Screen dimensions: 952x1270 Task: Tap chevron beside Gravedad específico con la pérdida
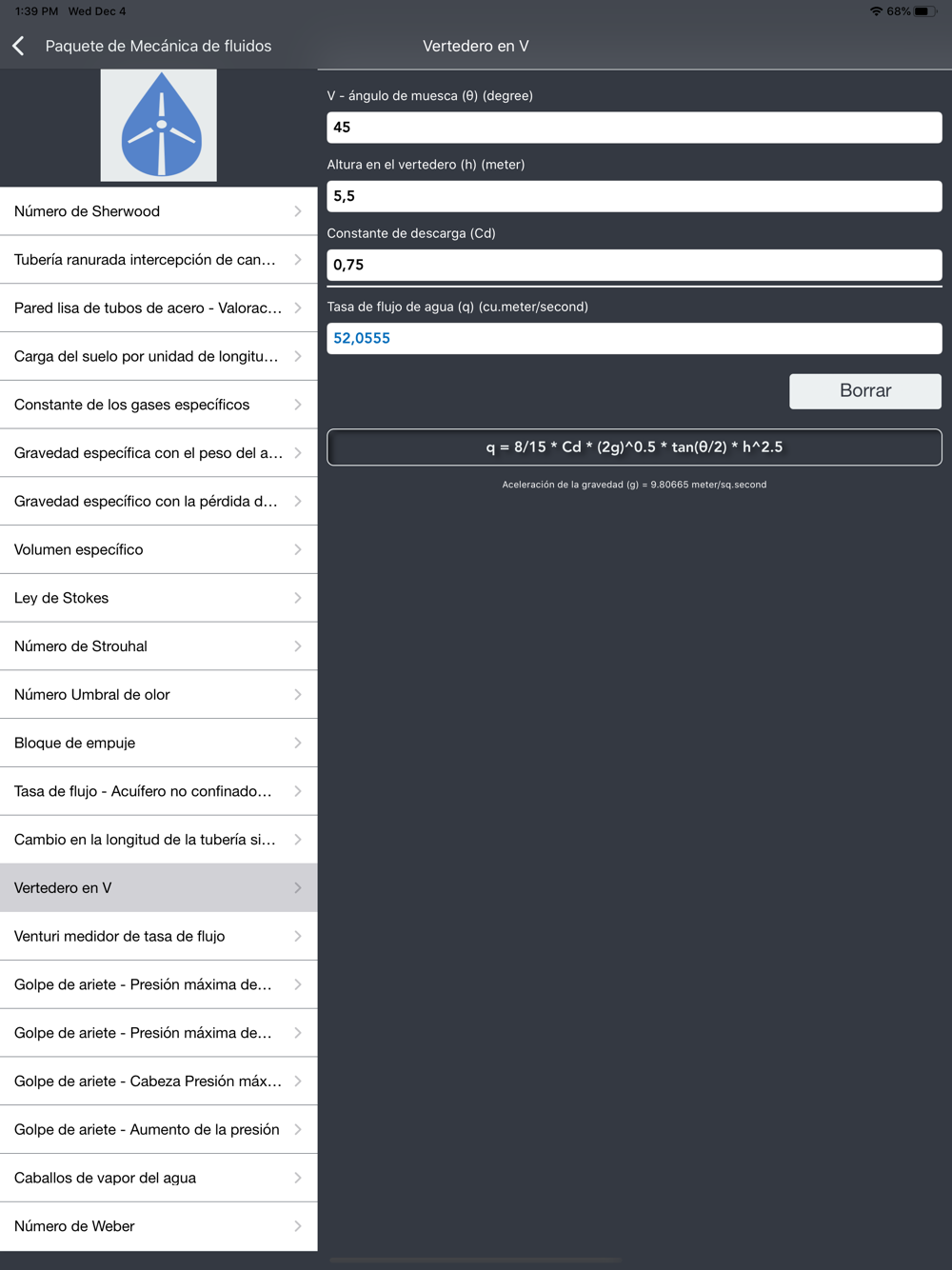pyautogui.click(x=298, y=502)
